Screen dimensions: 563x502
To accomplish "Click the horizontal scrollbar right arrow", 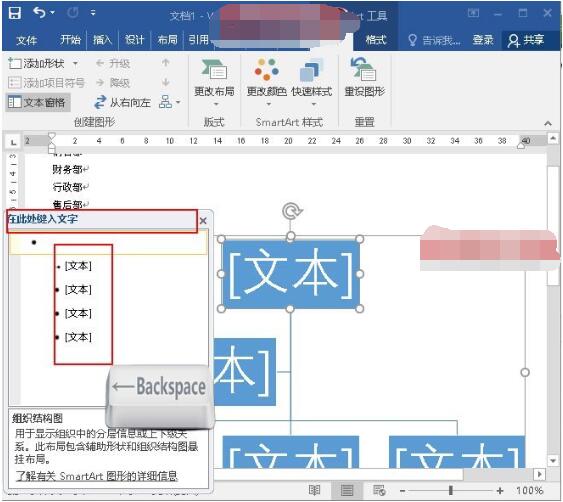I will click(539, 474).
